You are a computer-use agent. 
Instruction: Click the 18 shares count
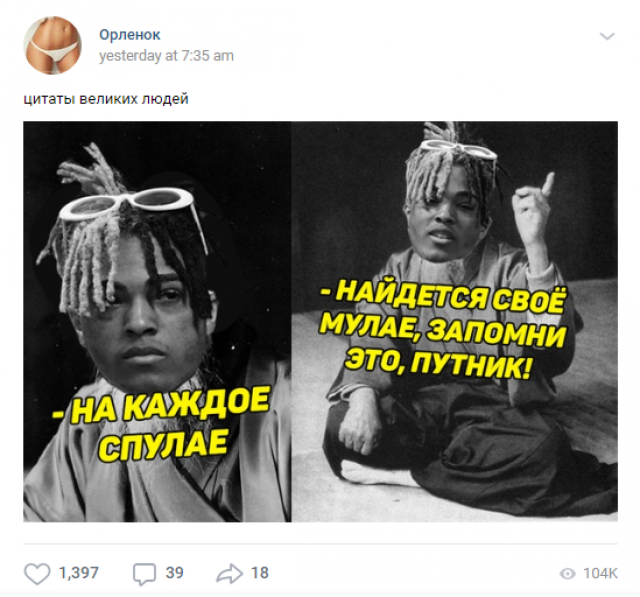point(260,573)
